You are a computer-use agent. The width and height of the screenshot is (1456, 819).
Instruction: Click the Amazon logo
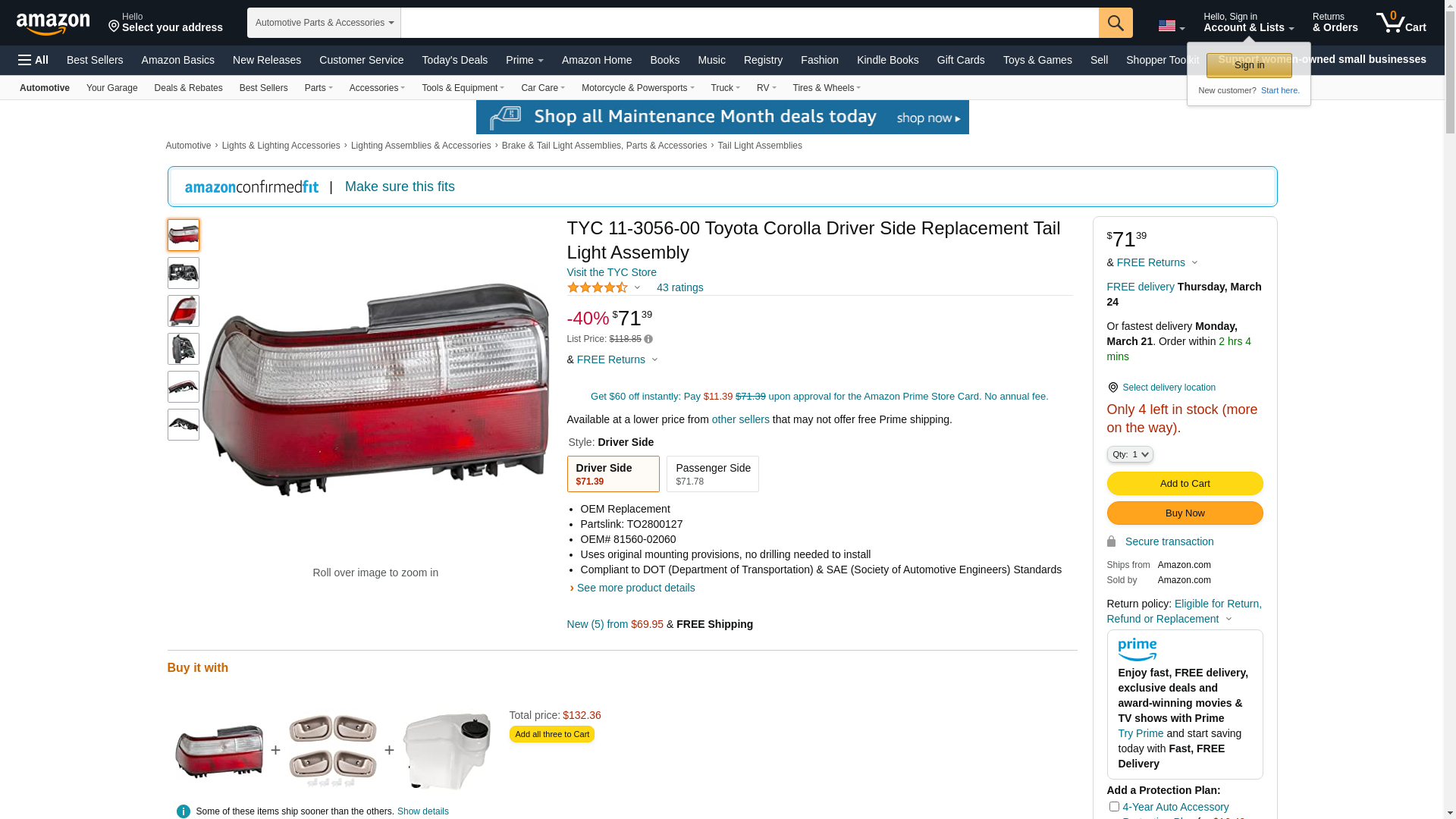tap(53, 24)
